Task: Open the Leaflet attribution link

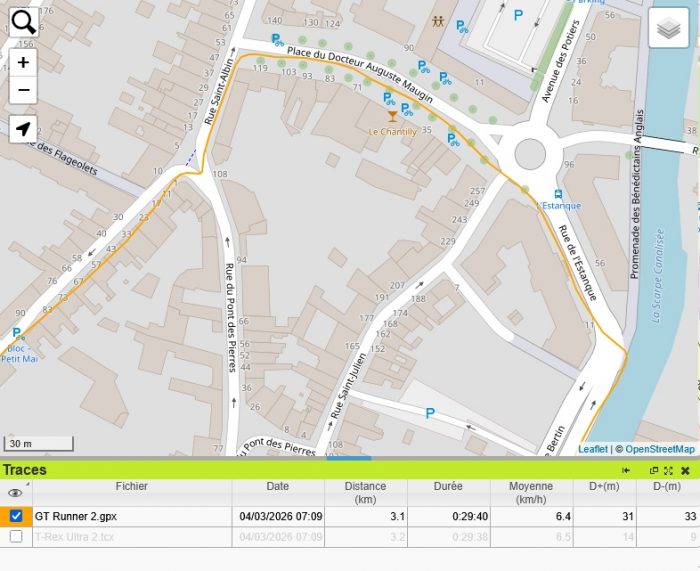Action: click(x=592, y=450)
